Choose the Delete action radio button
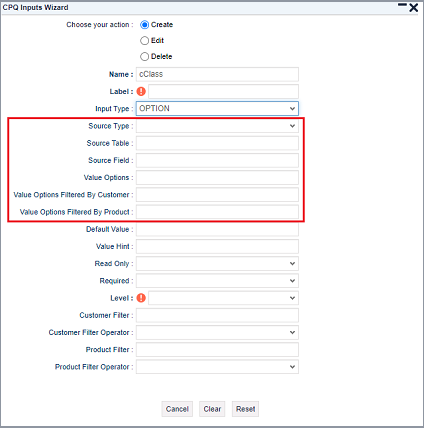The height and width of the screenshot is (428, 424). point(144,57)
